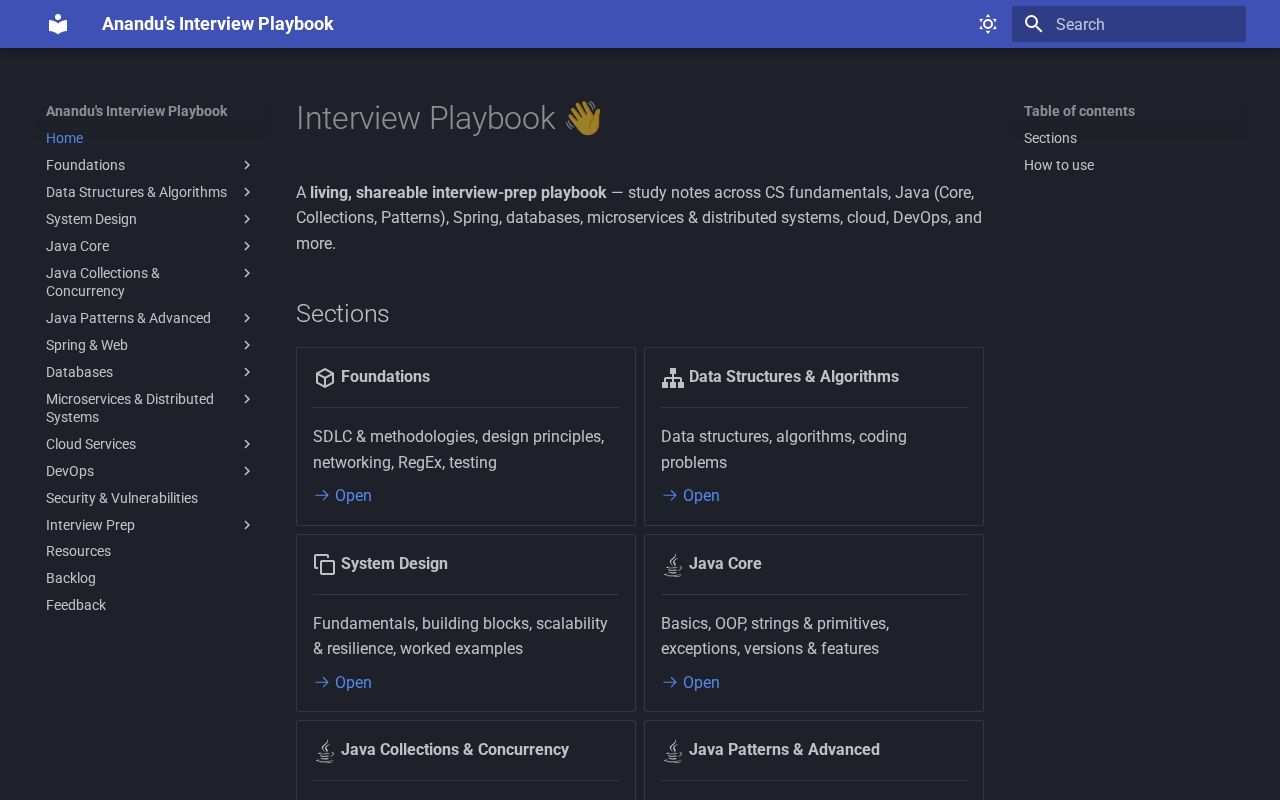
Task: Click the Java Core card coffee icon
Action: tap(673, 564)
